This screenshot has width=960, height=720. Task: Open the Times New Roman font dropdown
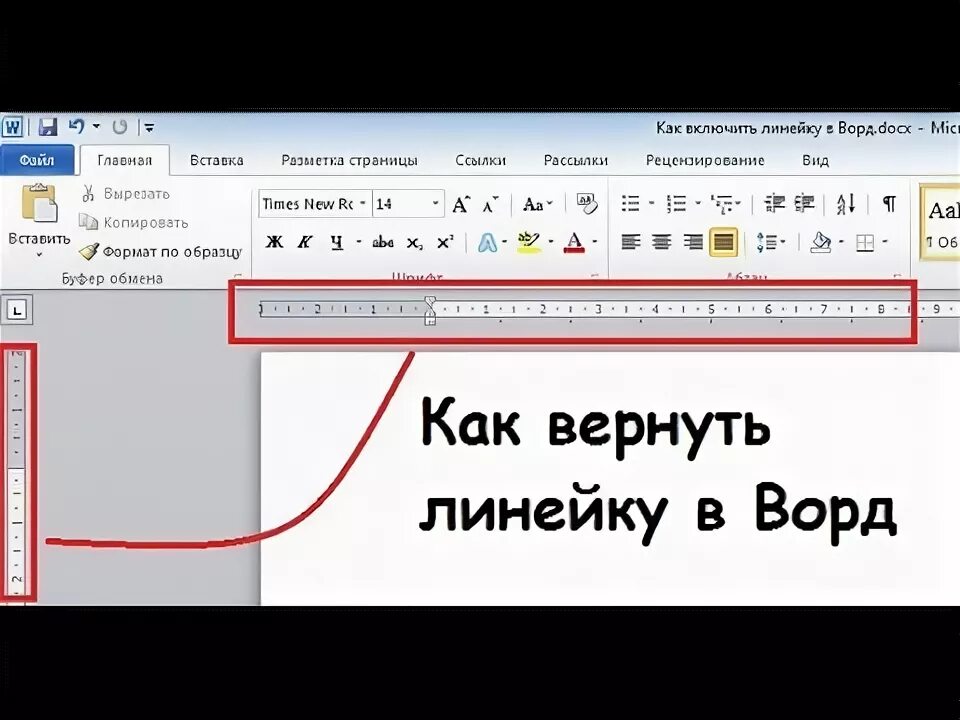coord(362,204)
